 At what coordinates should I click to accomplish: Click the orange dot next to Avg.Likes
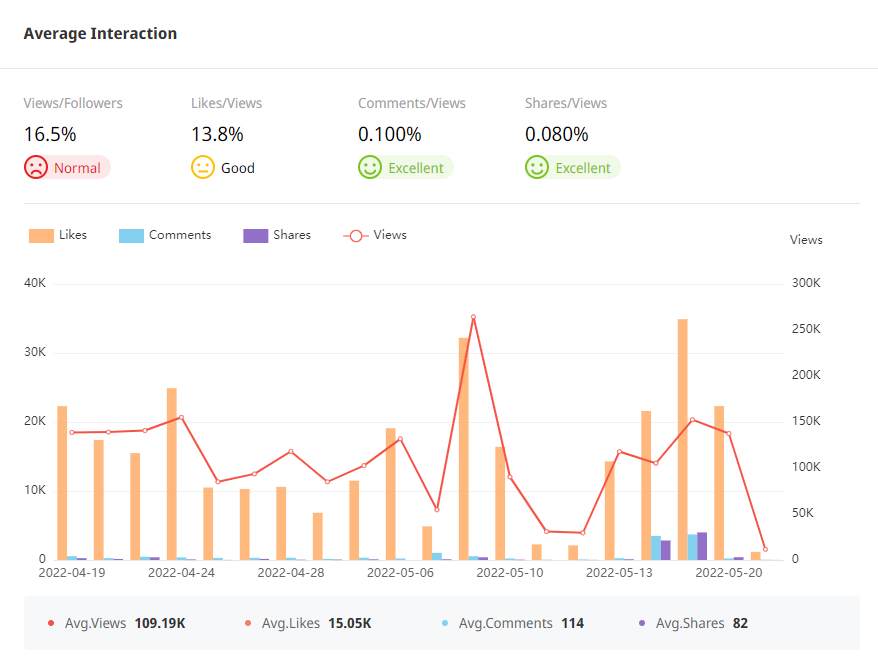(248, 623)
